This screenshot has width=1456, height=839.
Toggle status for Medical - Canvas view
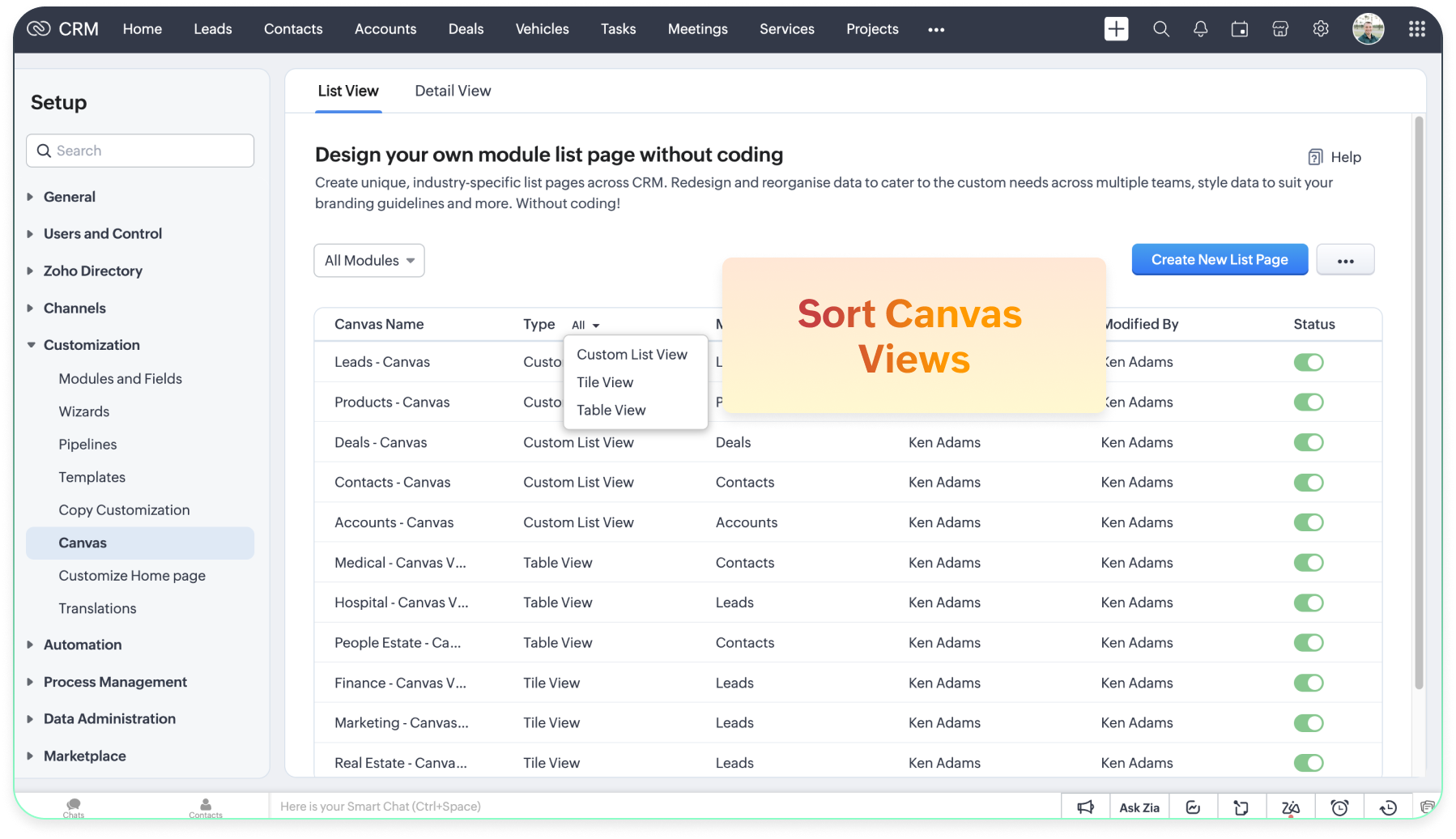1308,563
